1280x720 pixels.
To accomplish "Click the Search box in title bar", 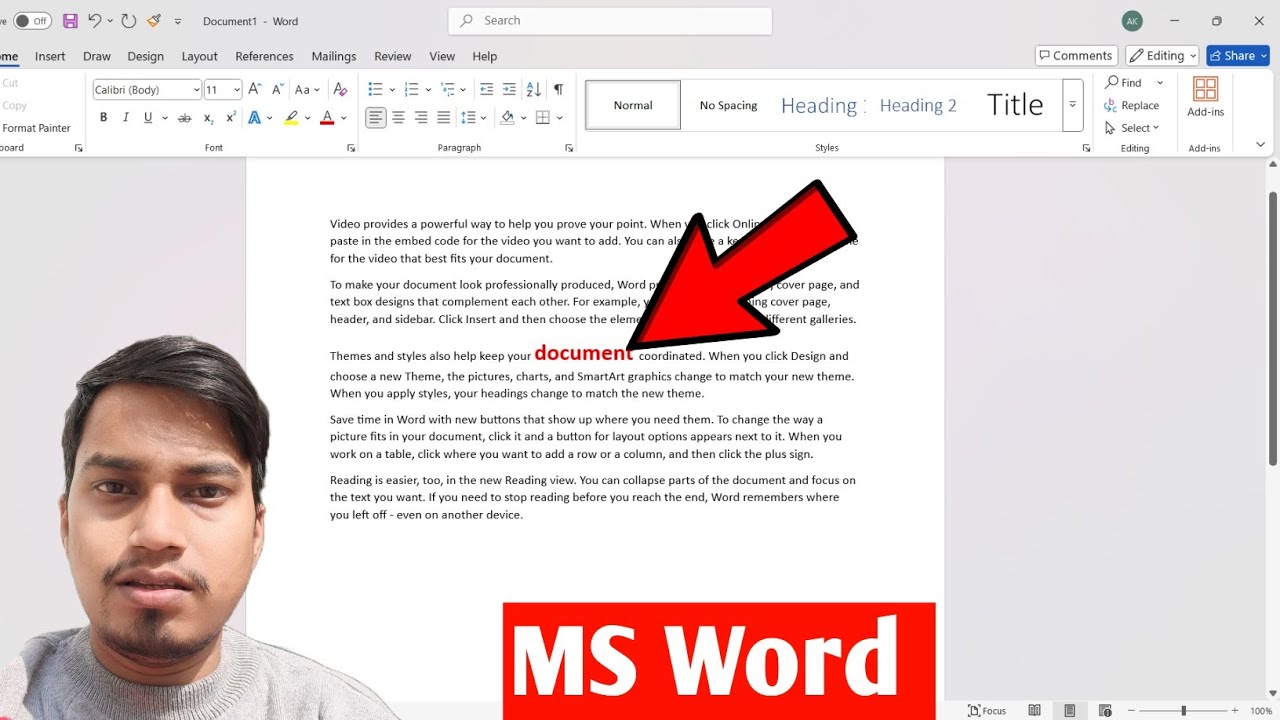I will pos(610,21).
